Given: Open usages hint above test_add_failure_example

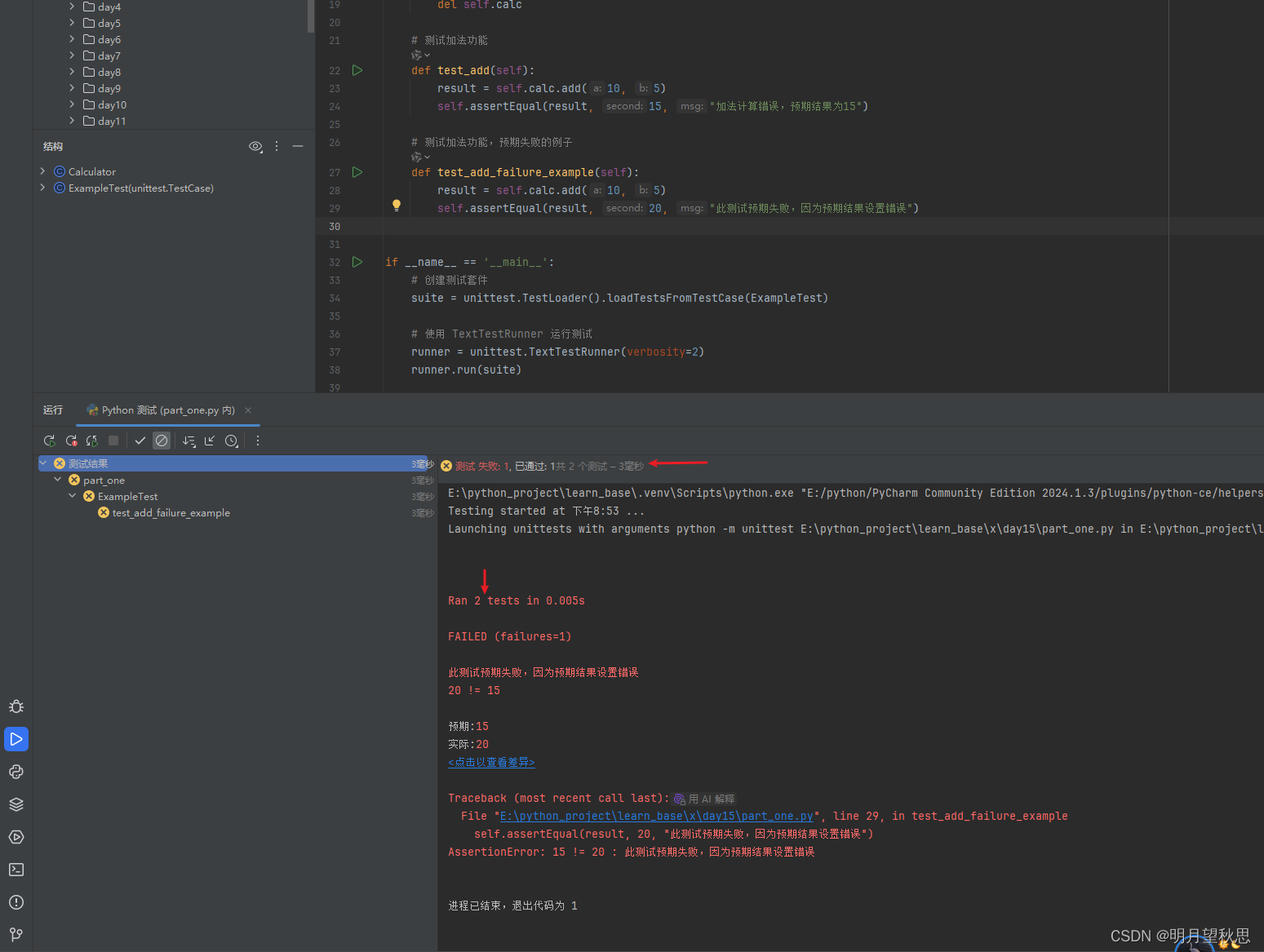Looking at the screenshot, I should (420, 157).
